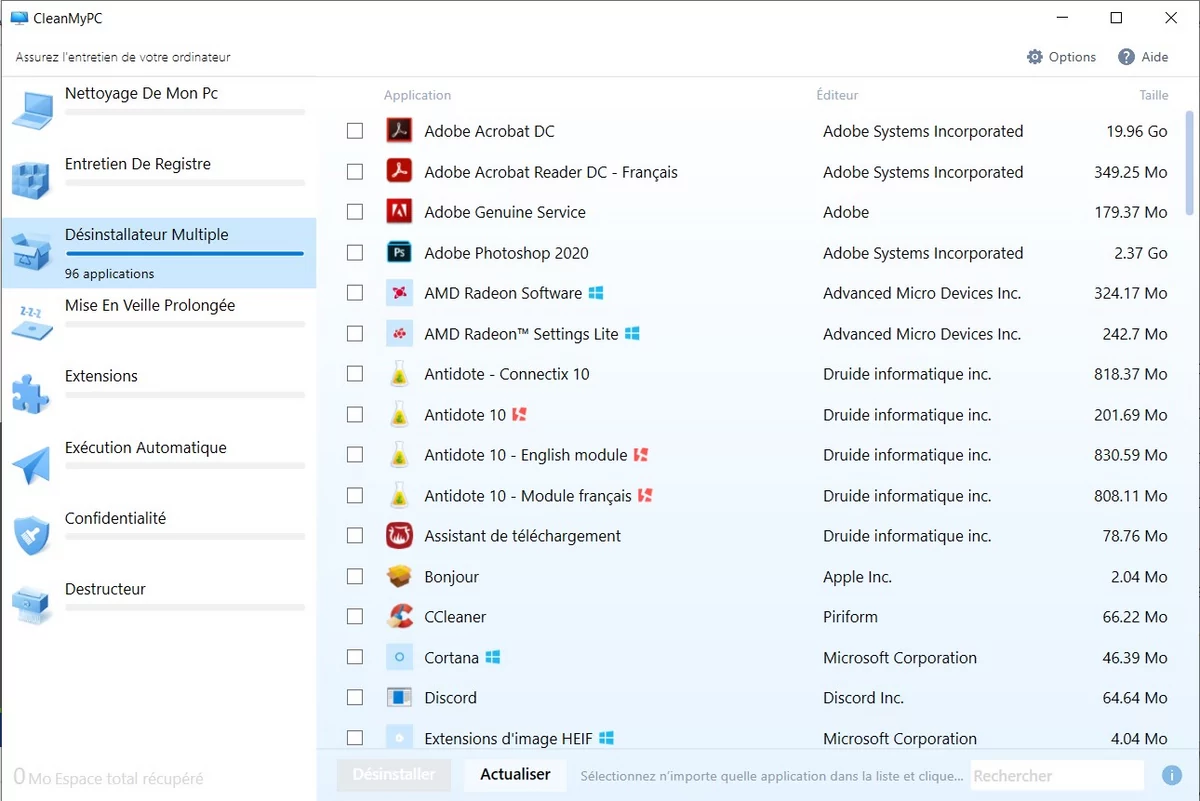Click the Cortana app icon
The height and width of the screenshot is (801, 1200).
[399, 658]
